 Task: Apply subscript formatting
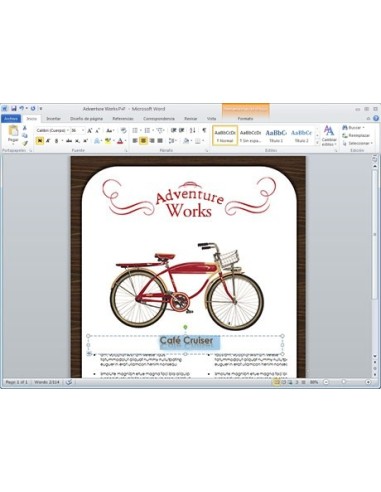[x=77, y=141]
